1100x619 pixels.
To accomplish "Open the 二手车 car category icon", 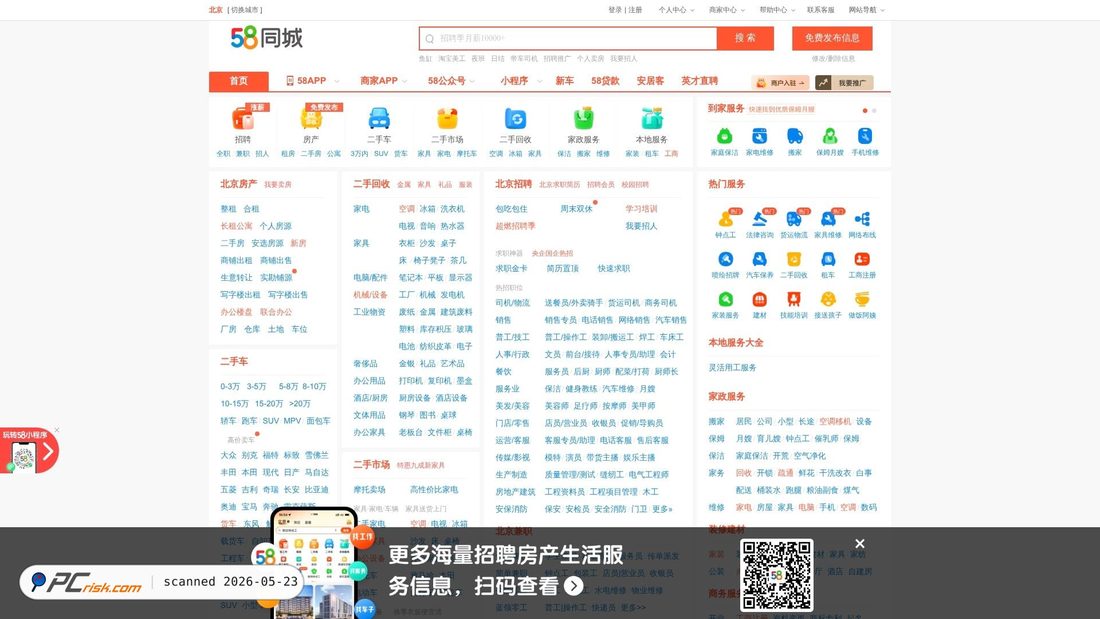I will [379, 119].
